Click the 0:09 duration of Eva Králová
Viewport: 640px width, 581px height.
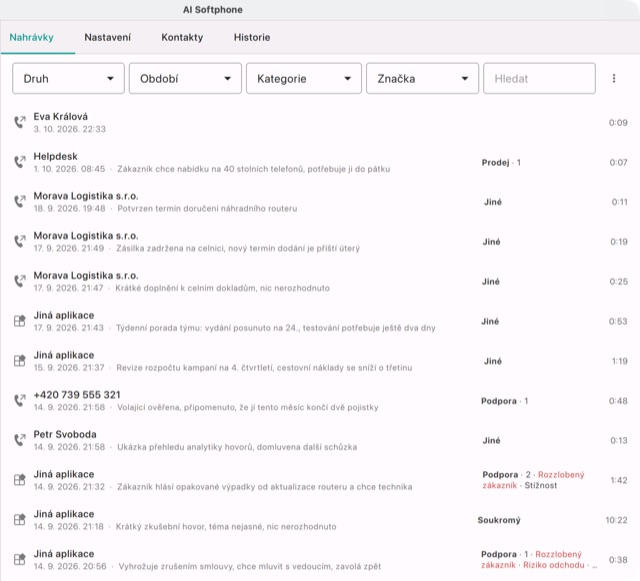click(x=618, y=122)
